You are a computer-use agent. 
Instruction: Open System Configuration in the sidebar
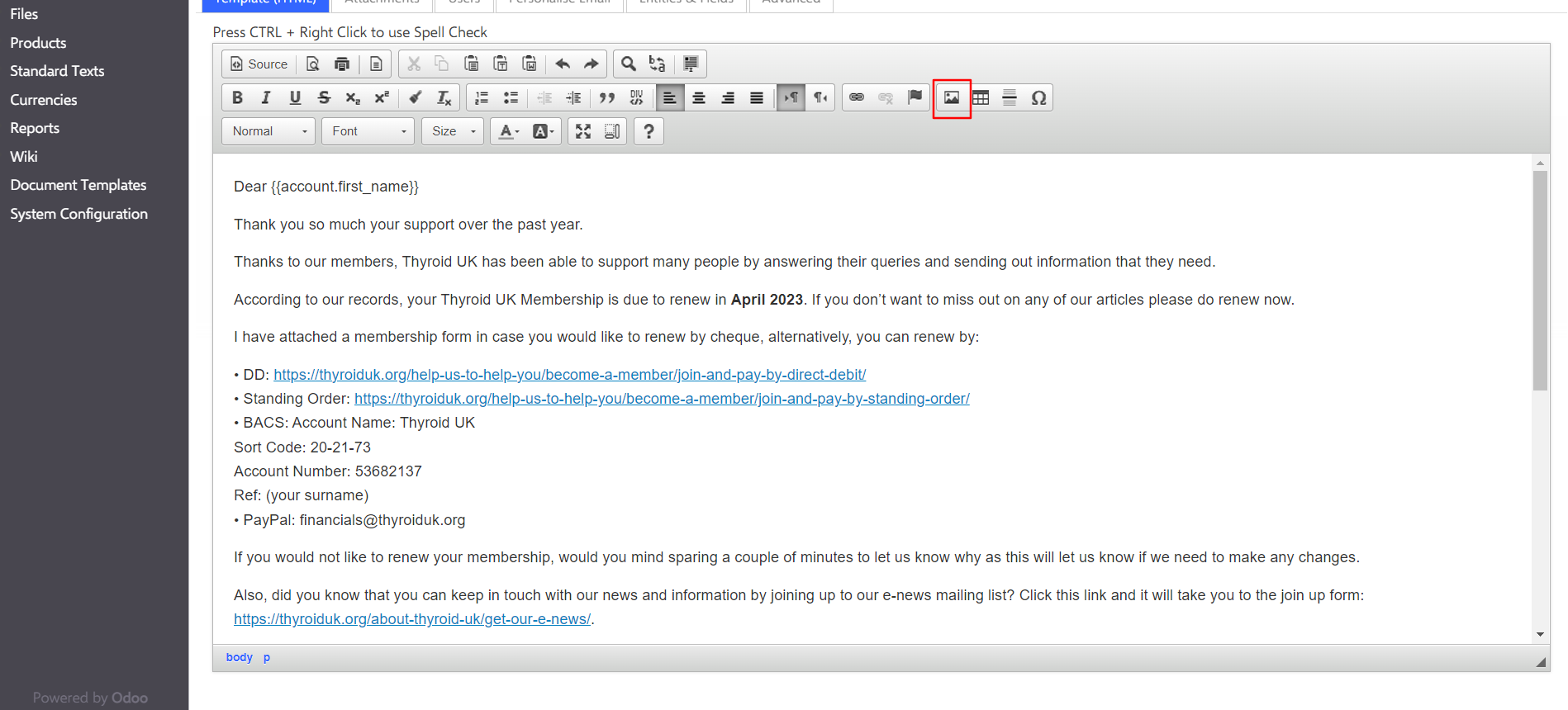click(79, 214)
